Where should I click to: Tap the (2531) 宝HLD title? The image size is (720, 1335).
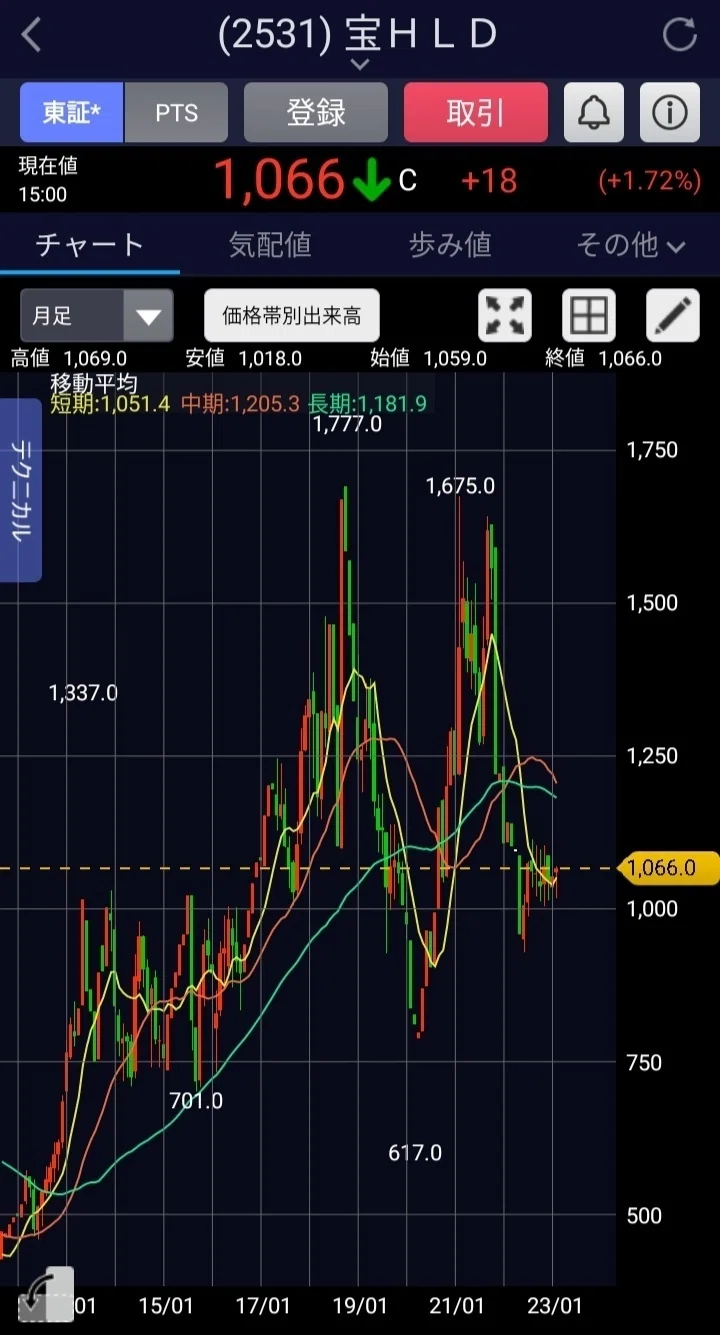pos(358,34)
